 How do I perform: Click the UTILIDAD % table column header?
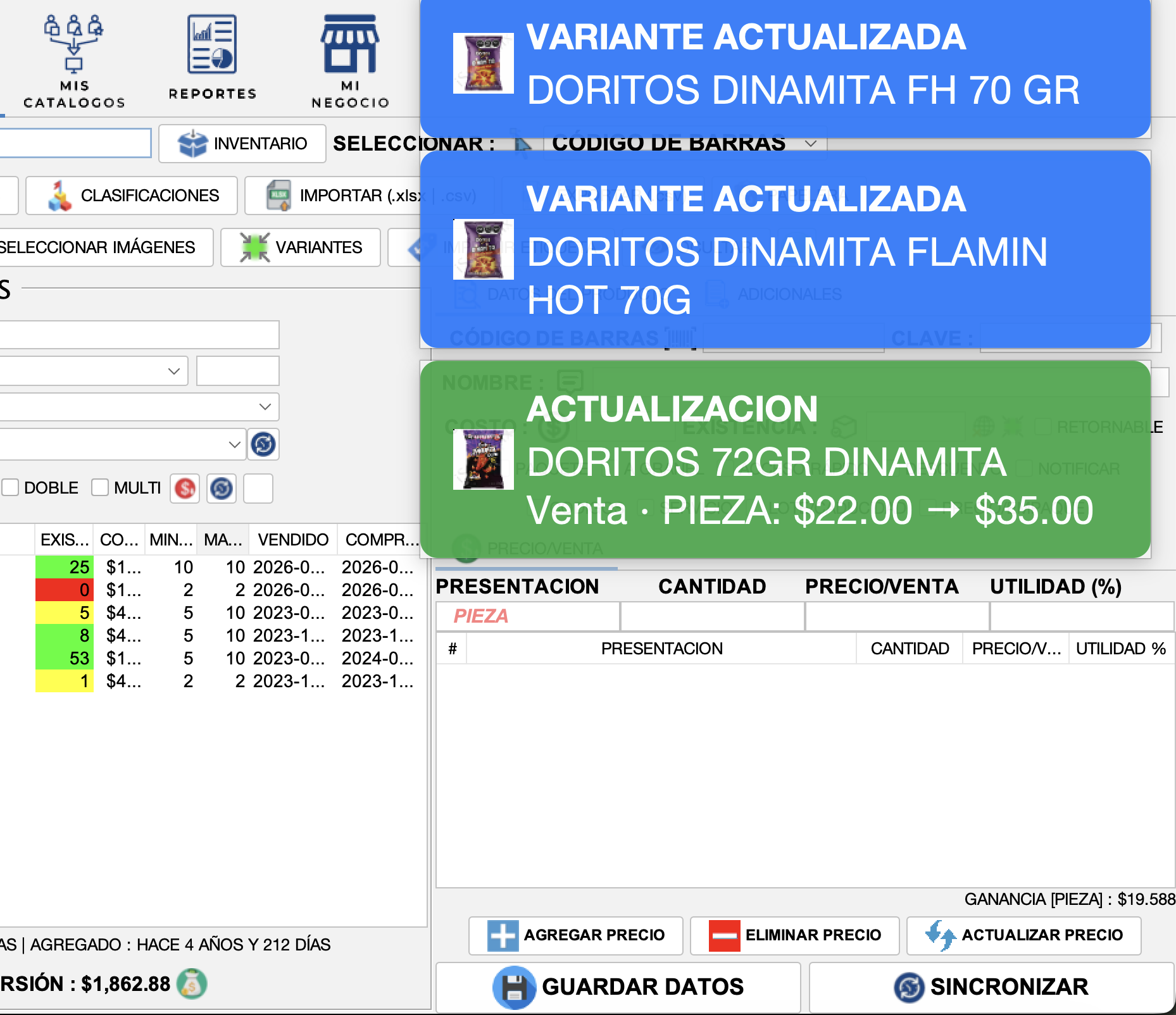click(x=1121, y=649)
